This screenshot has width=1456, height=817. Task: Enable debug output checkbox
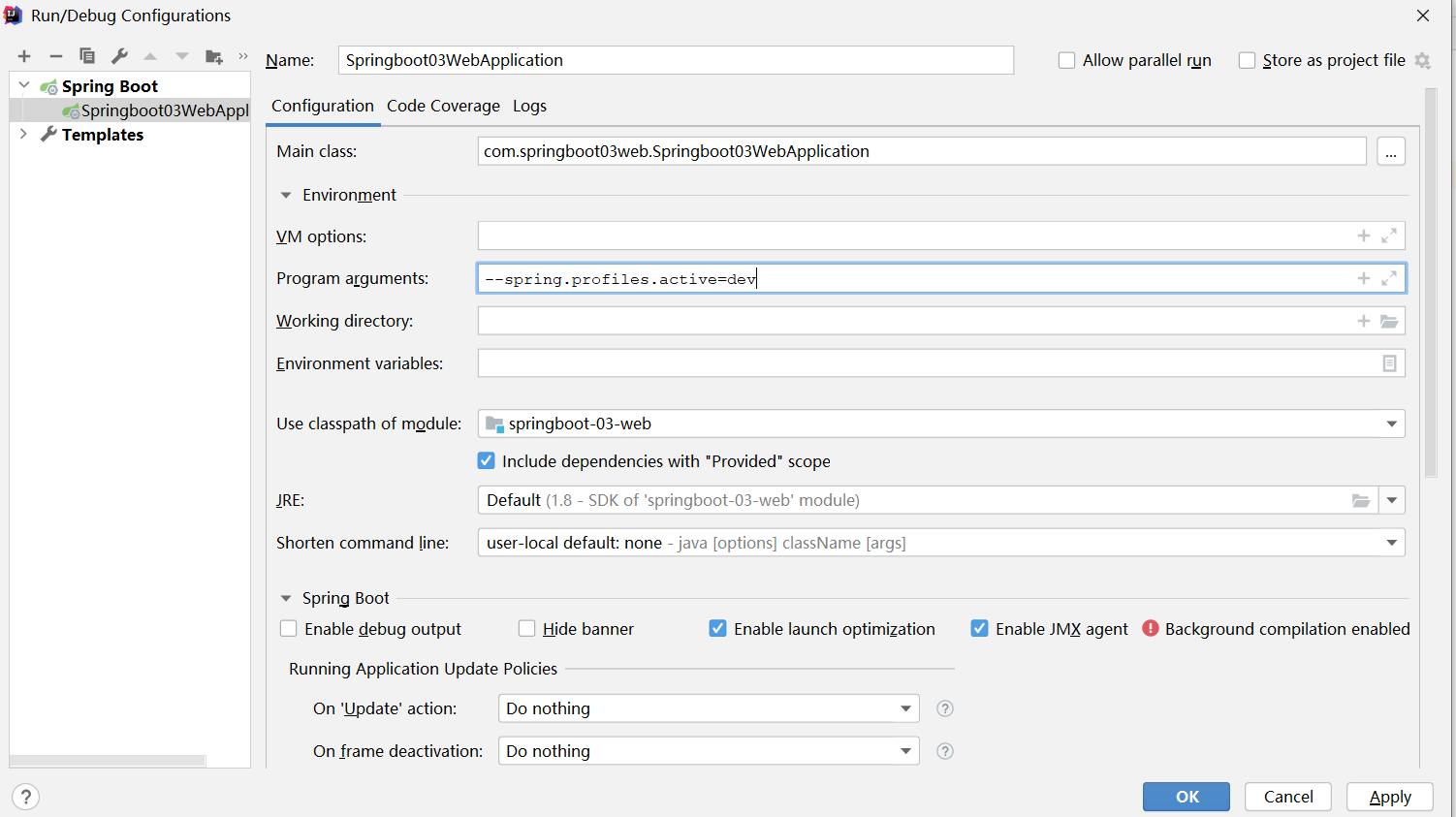[288, 628]
